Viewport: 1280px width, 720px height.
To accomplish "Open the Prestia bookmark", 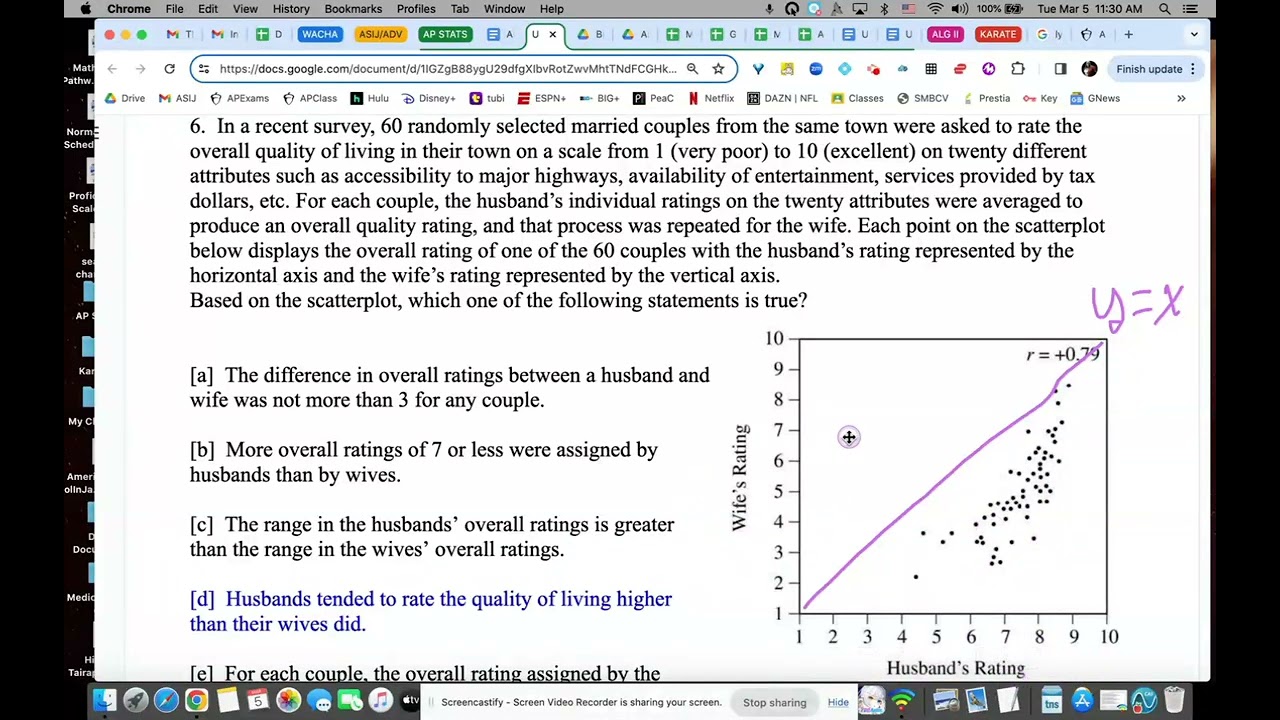I will (986, 98).
